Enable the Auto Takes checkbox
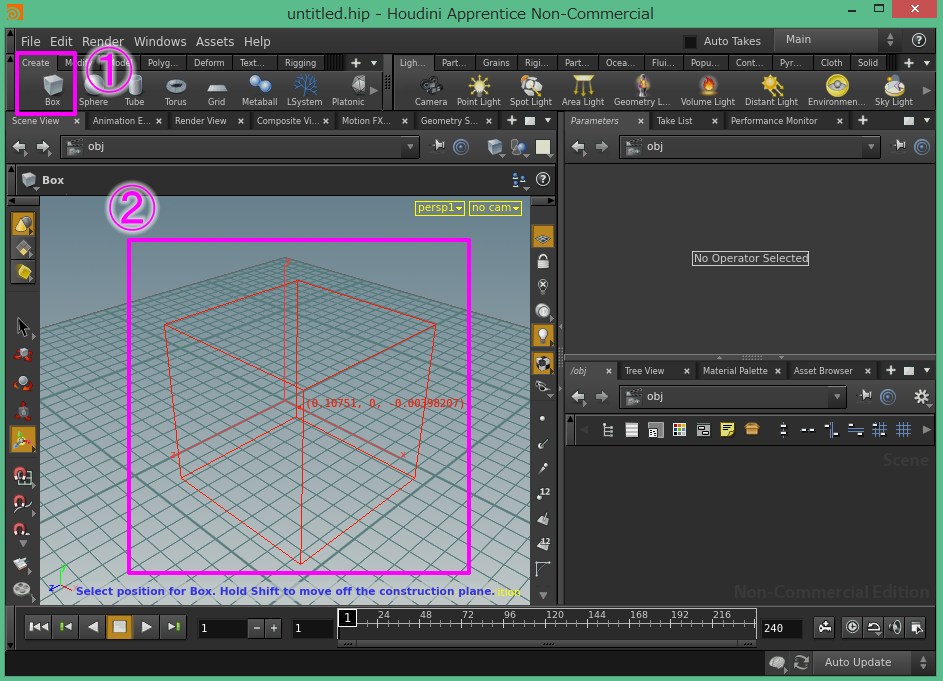 (690, 42)
